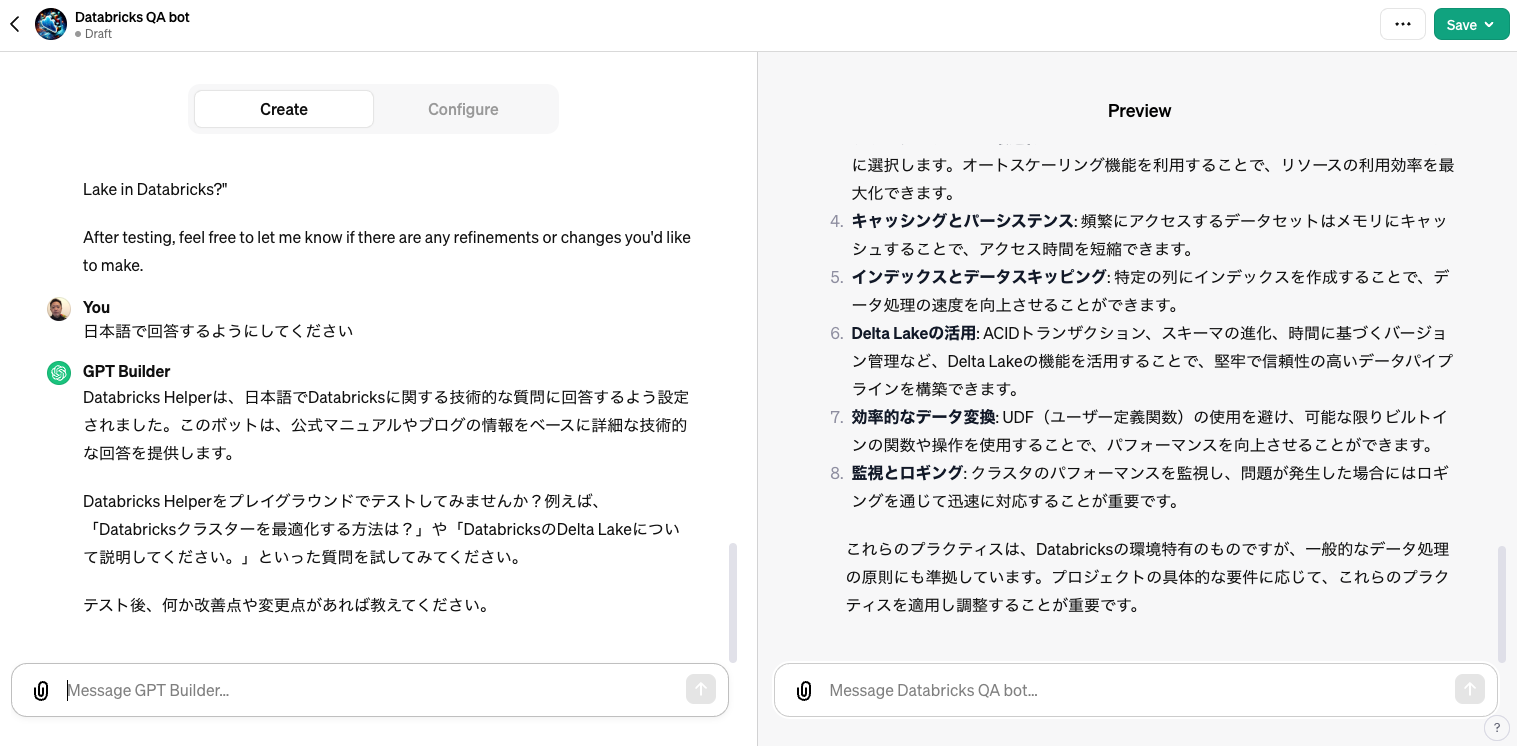Image resolution: width=1517 pixels, height=746 pixels.
Task: Select the Create tab
Action: [x=283, y=109]
